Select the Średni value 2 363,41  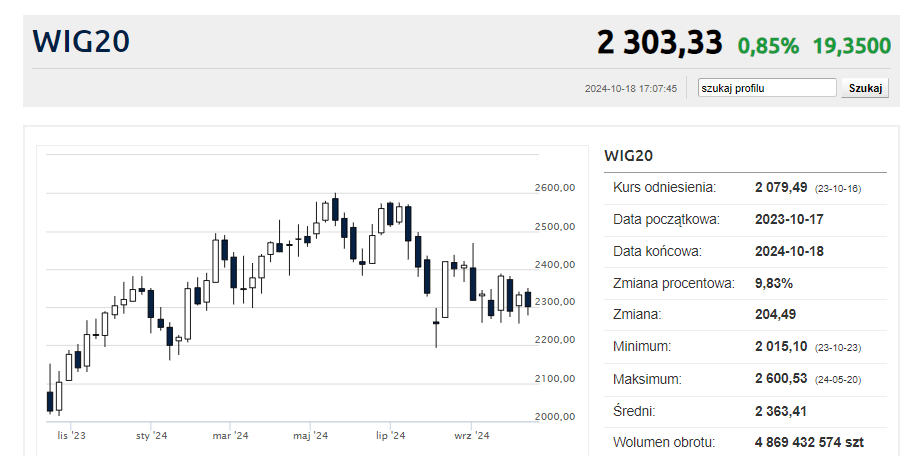(781, 410)
